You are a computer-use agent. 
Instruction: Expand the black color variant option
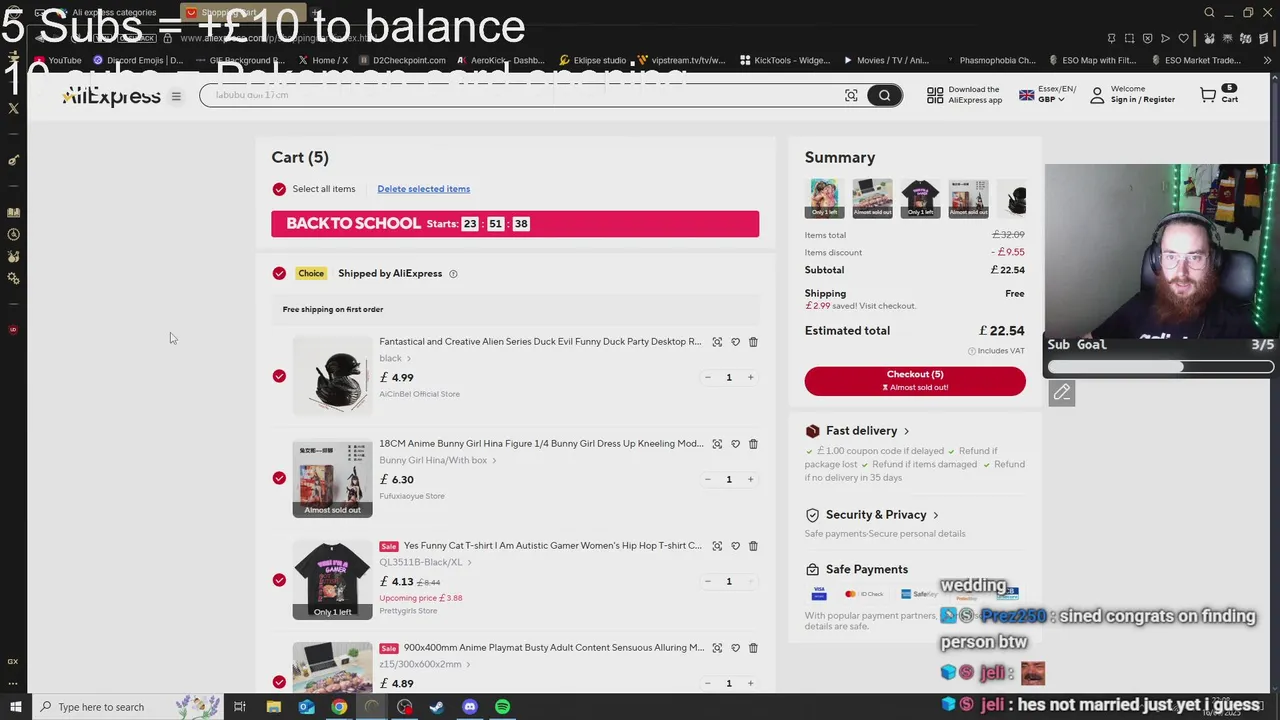[x=395, y=358]
